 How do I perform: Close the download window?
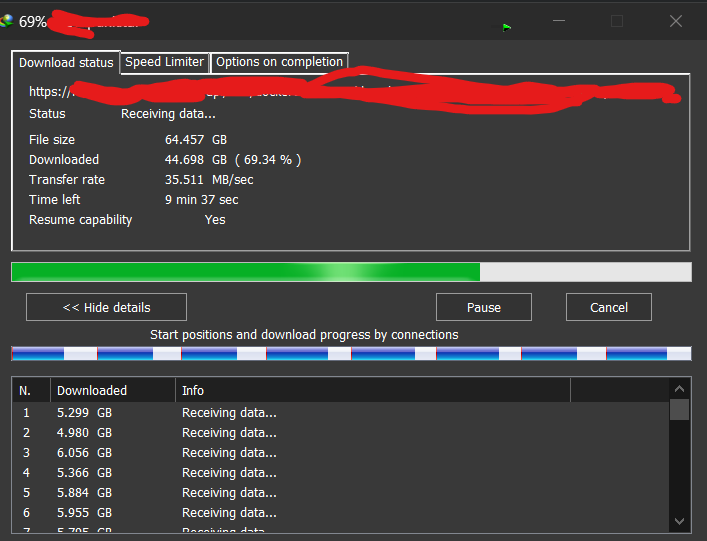tap(675, 21)
